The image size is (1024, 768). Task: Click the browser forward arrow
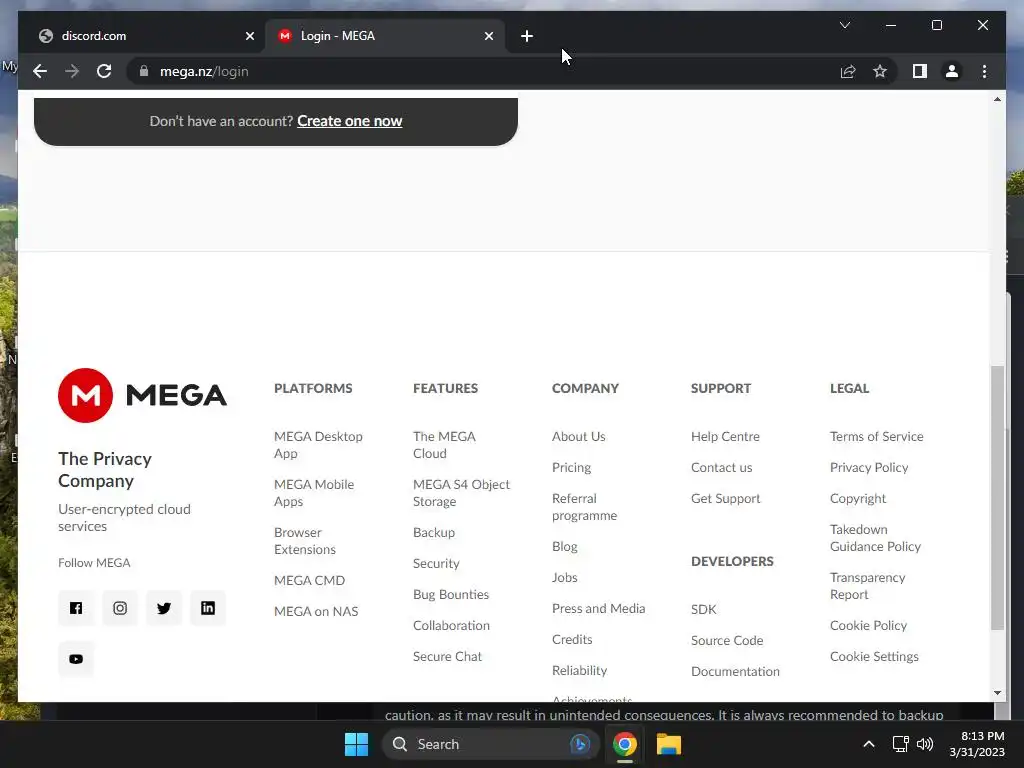(72, 71)
